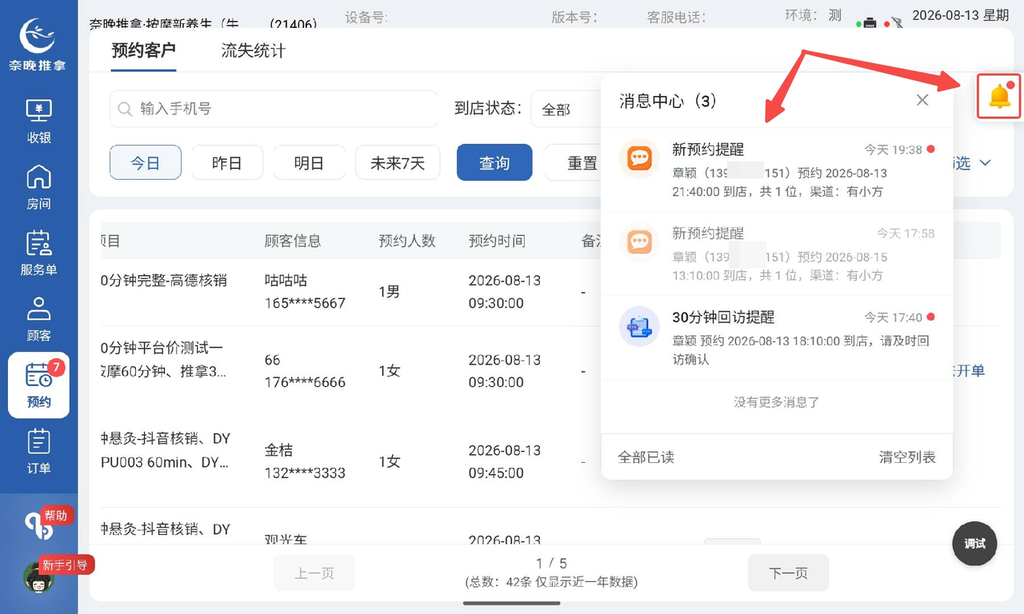Click the 0分钟完整-高德核销 project cell

164,280
